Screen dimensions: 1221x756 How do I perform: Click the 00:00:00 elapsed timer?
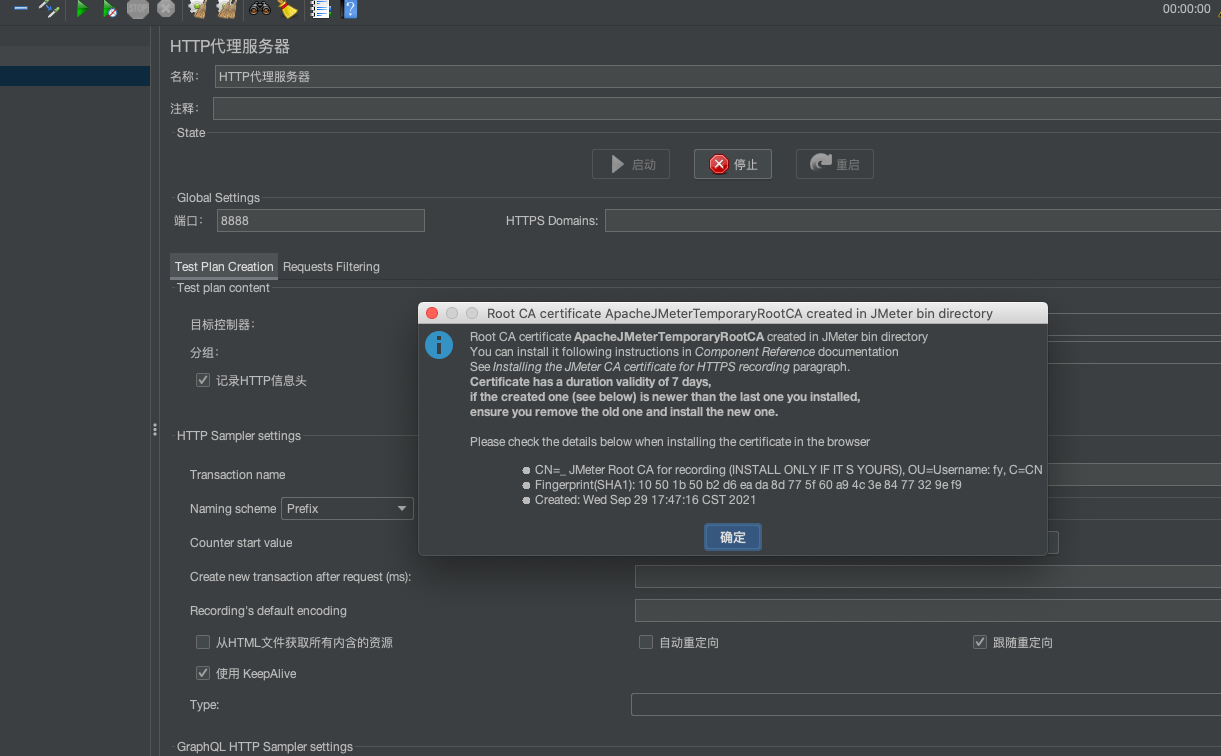coord(1186,9)
